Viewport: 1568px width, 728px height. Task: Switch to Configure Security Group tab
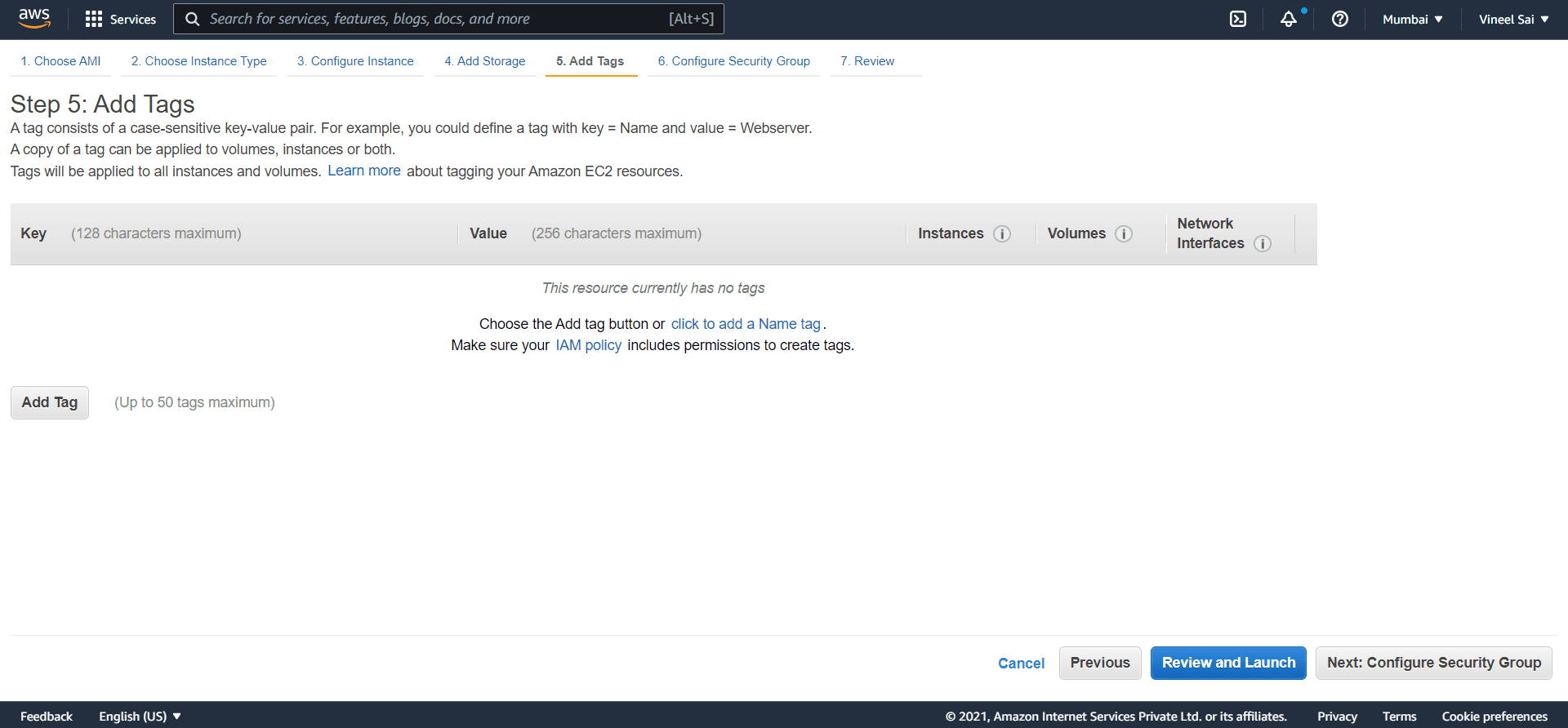pos(733,61)
